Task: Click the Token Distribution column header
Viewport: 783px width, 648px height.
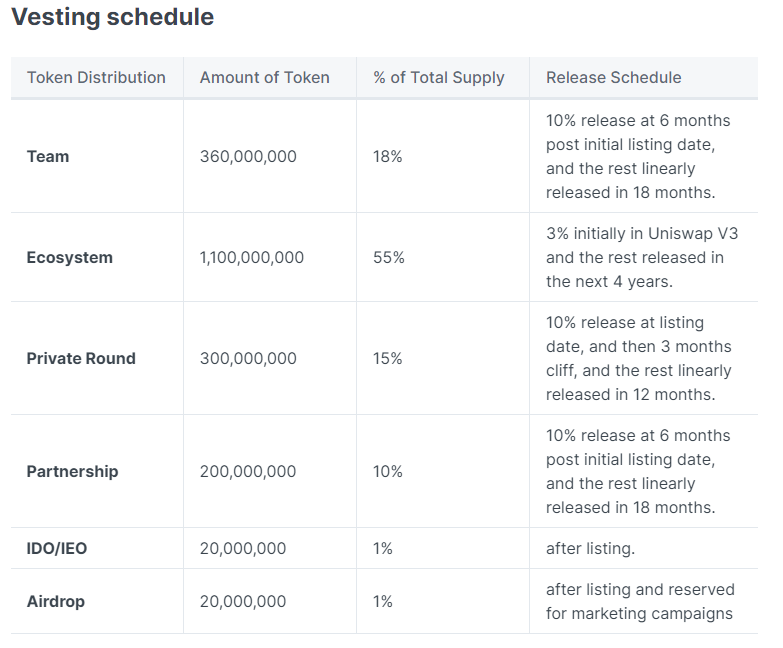Action: 96,77
